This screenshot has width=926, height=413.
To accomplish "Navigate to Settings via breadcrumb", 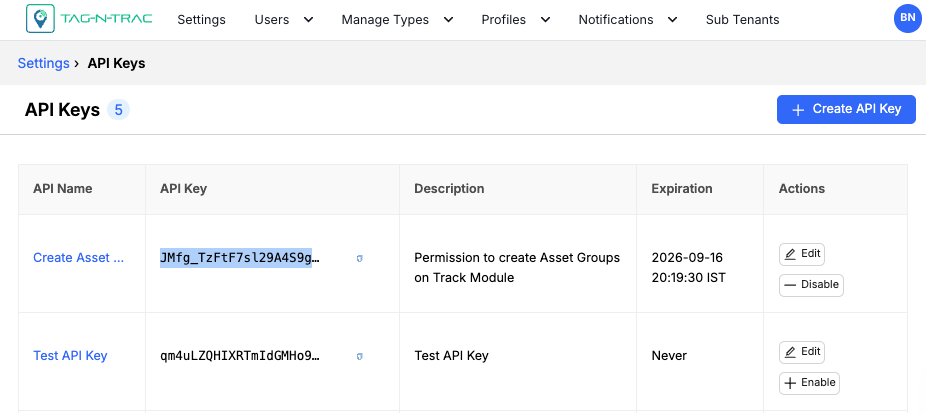I will tap(43, 63).
